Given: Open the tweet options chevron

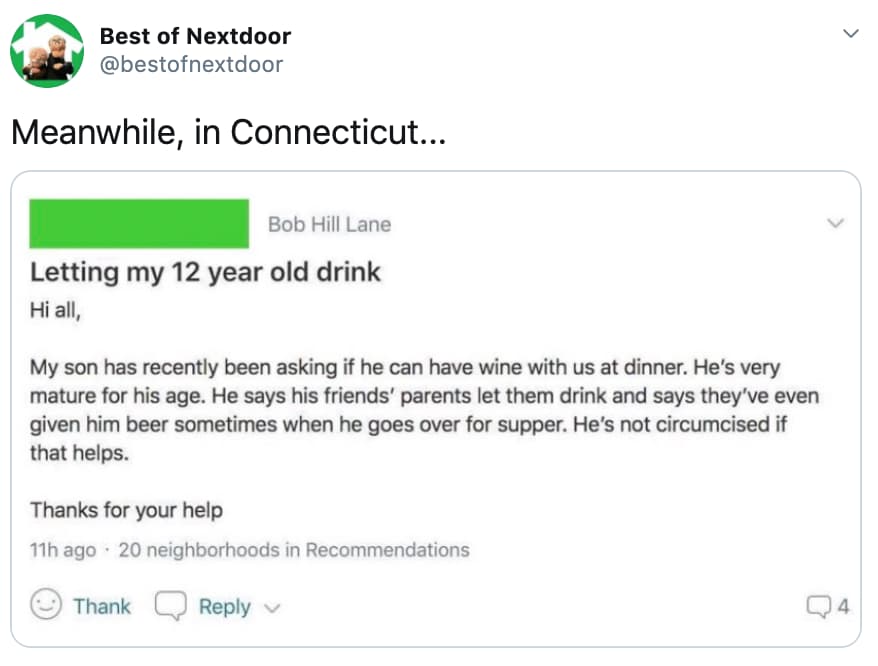Looking at the screenshot, I should click(851, 31).
